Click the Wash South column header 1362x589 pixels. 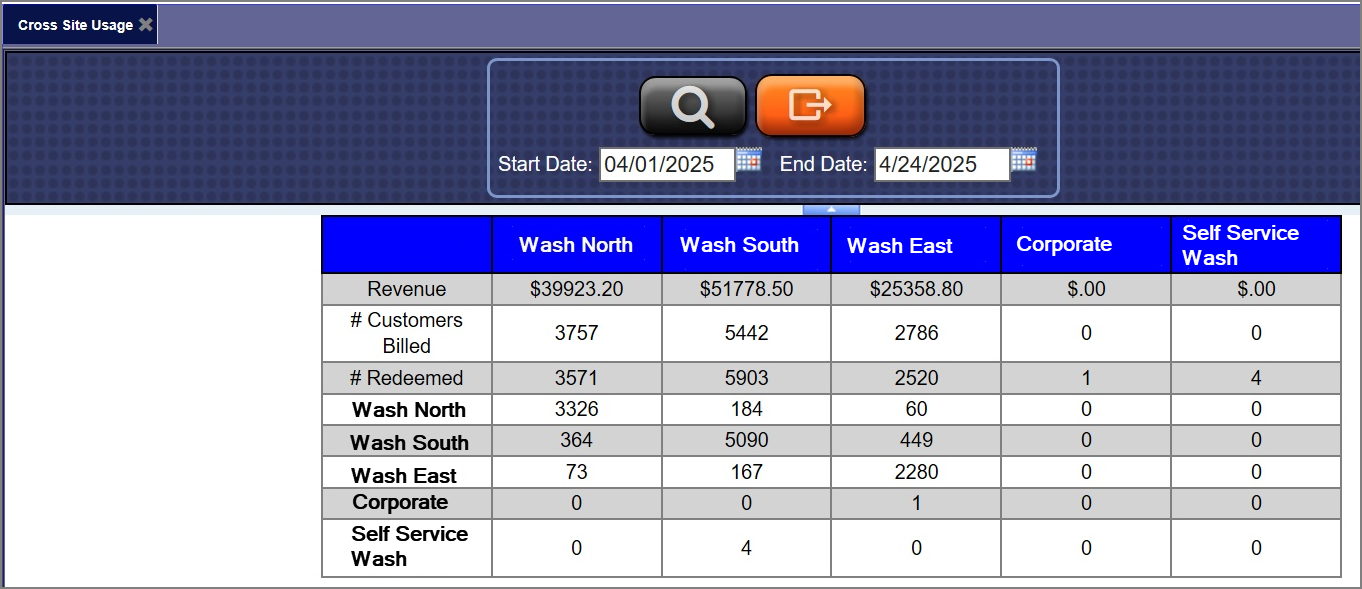click(739, 245)
